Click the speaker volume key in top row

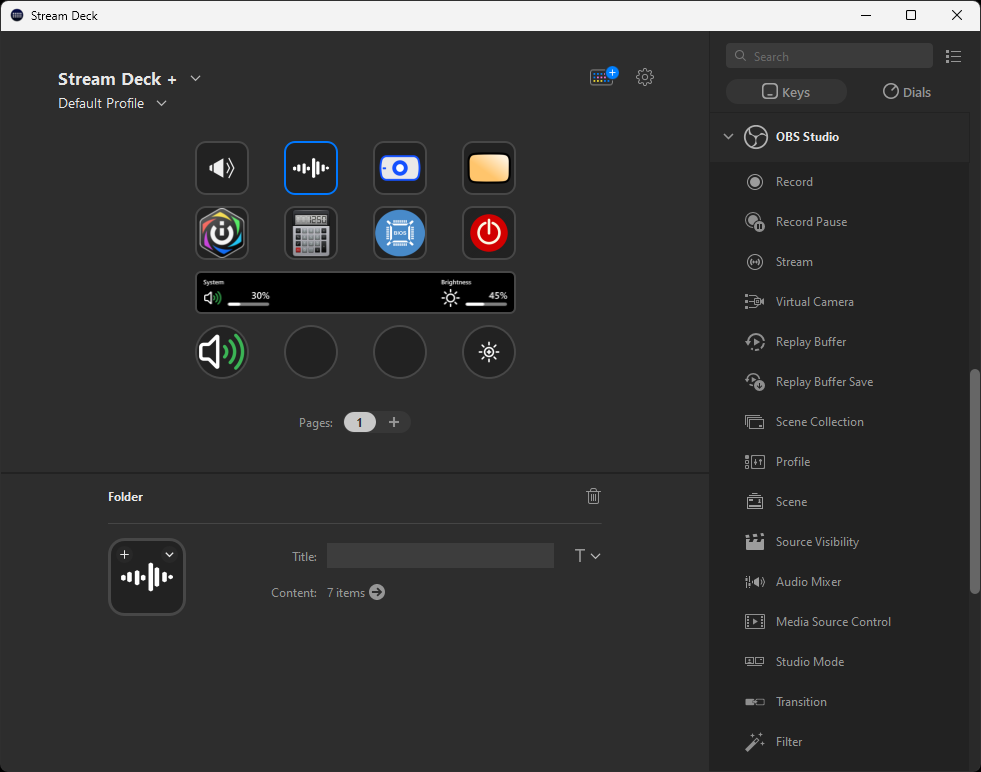tap(222, 168)
